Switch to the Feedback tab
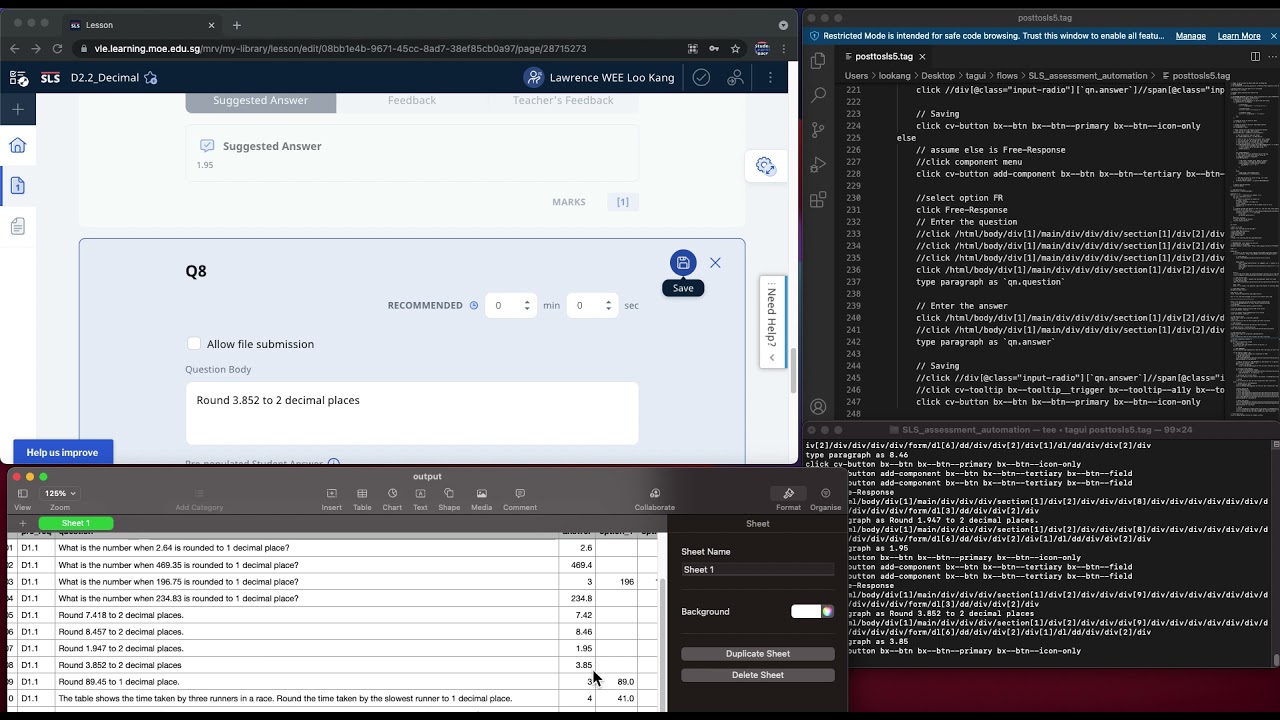The height and width of the screenshot is (720, 1280). click(x=412, y=100)
